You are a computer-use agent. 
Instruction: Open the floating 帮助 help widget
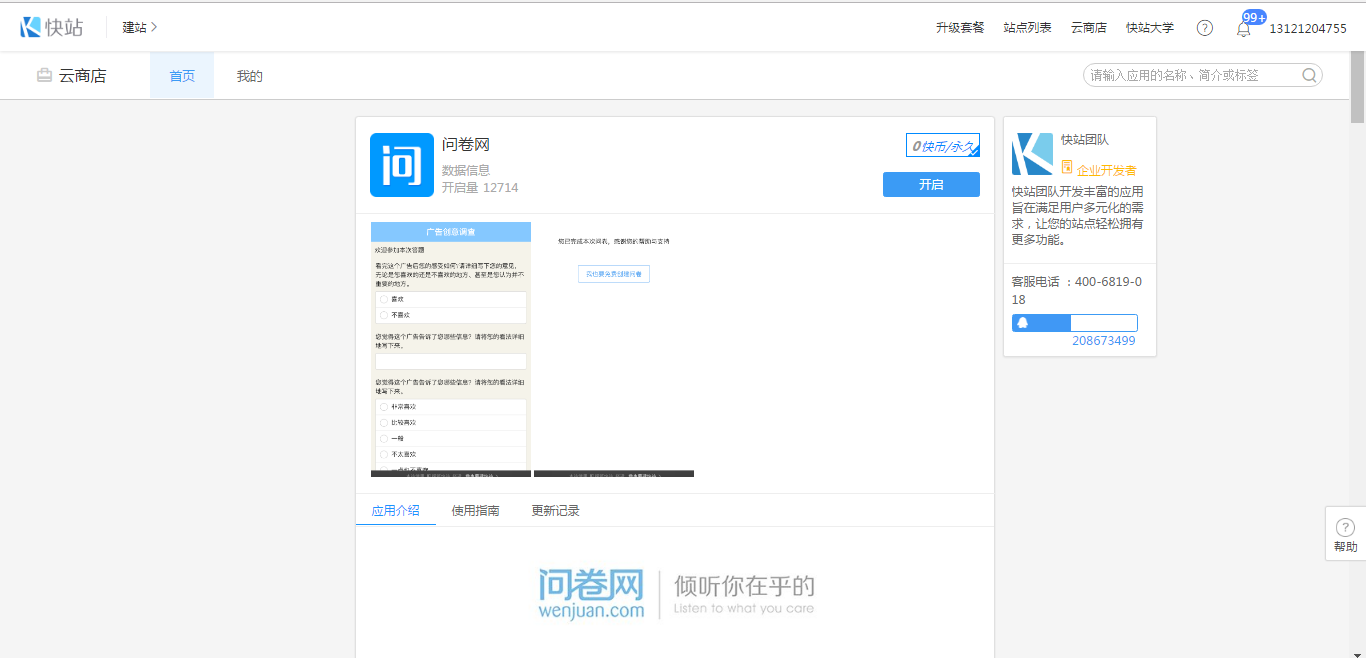click(1345, 535)
